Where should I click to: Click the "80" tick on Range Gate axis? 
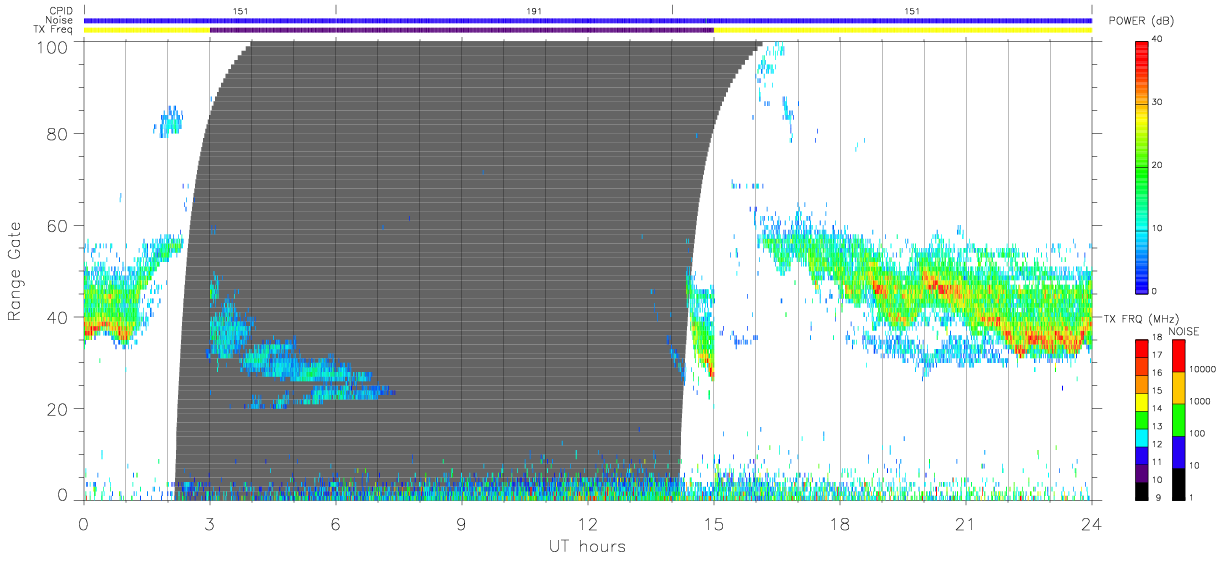point(59,133)
